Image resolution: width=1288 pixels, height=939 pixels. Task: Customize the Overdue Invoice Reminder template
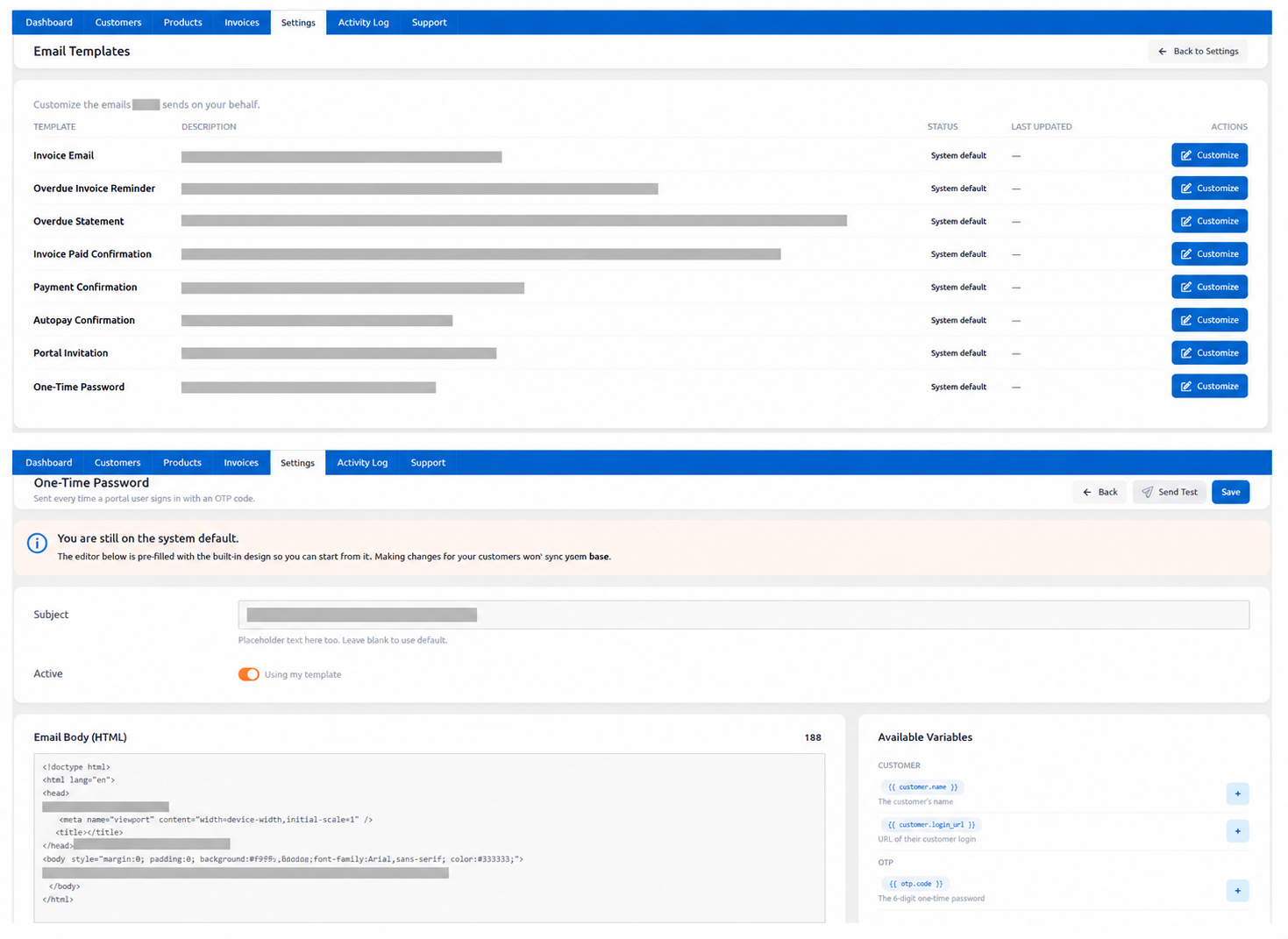1209,189
